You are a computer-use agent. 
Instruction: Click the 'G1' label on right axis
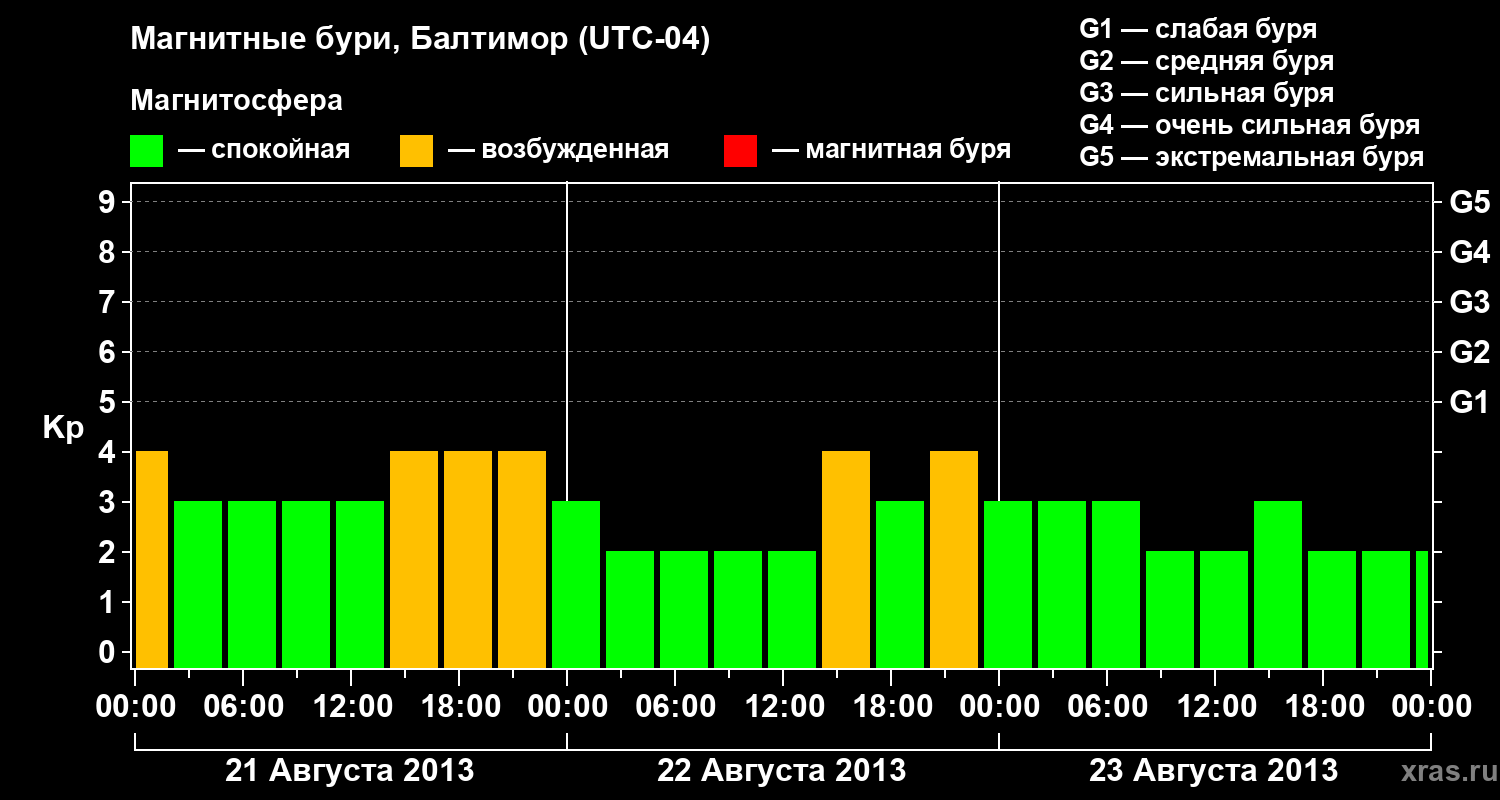coord(1469,403)
